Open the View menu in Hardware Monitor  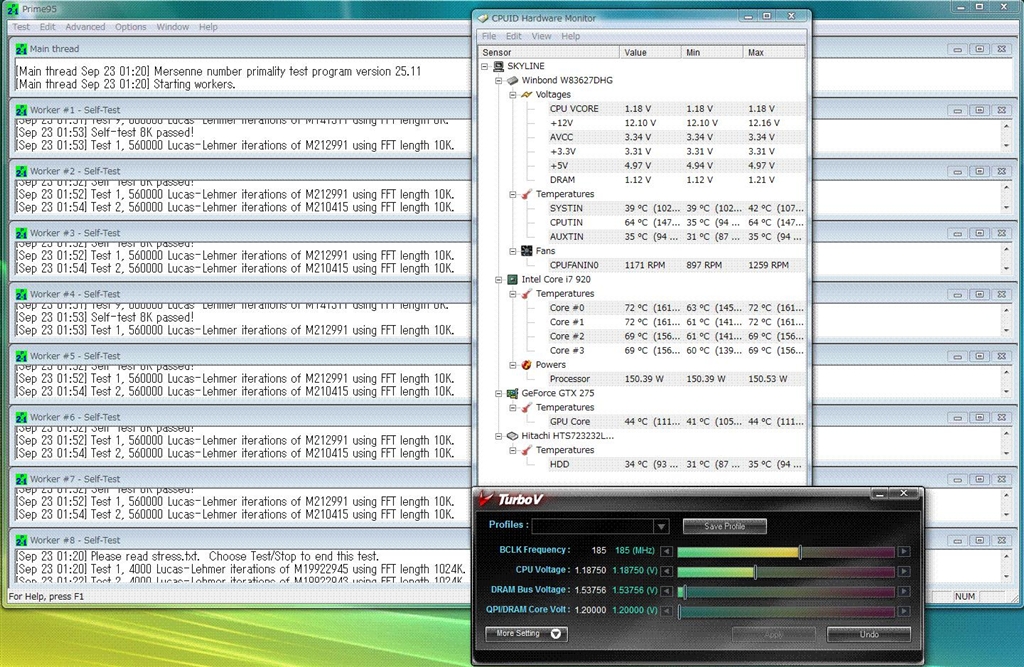pyautogui.click(x=541, y=36)
